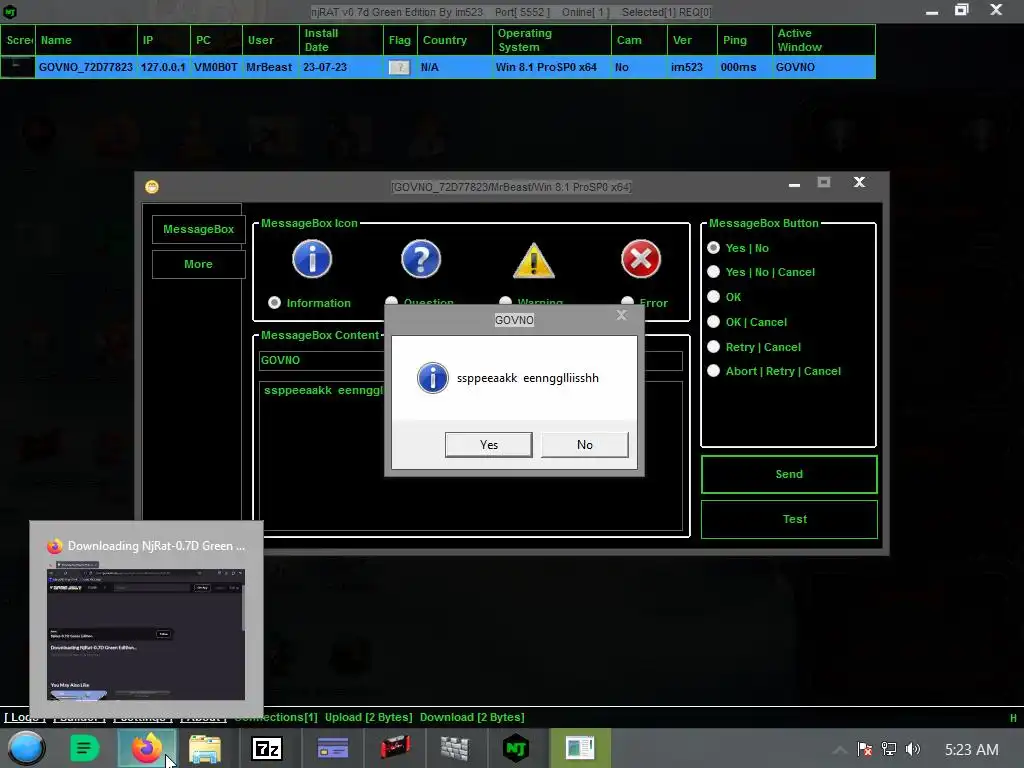The image size is (1024, 768).
Task: Click the screen thumbnail cell of the GOVNO row
Action: click(x=18, y=67)
